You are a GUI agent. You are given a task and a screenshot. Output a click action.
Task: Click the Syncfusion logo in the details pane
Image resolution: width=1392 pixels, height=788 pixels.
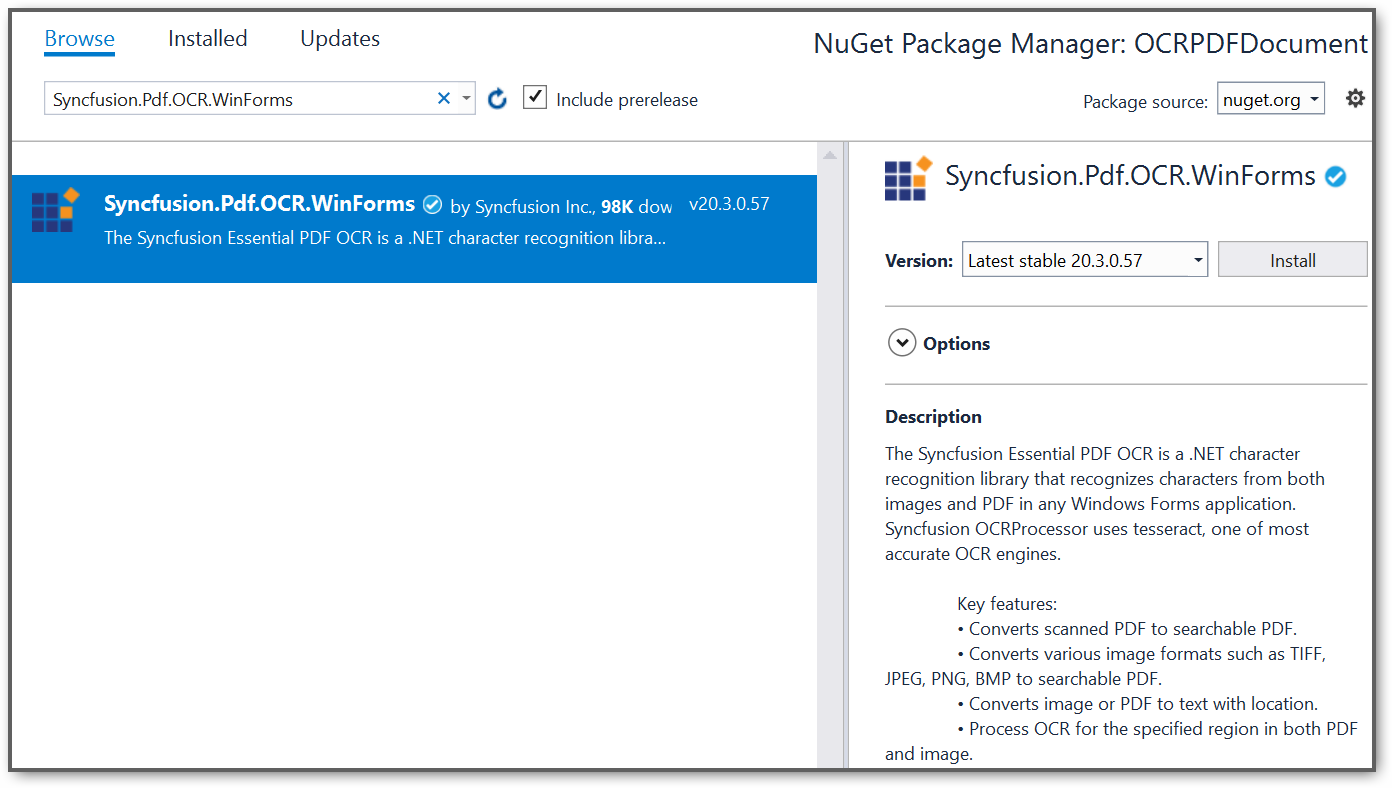(908, 179)
